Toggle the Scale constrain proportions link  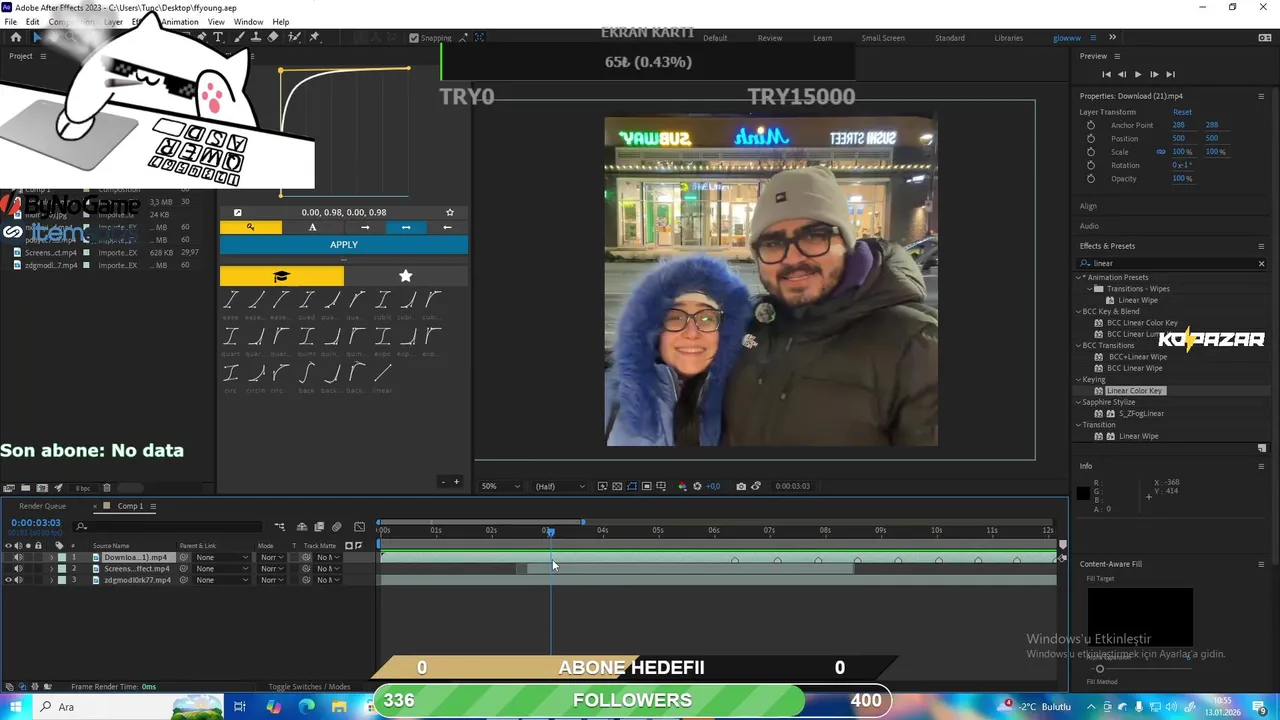pyautogui.click(x=1161, y=152)
